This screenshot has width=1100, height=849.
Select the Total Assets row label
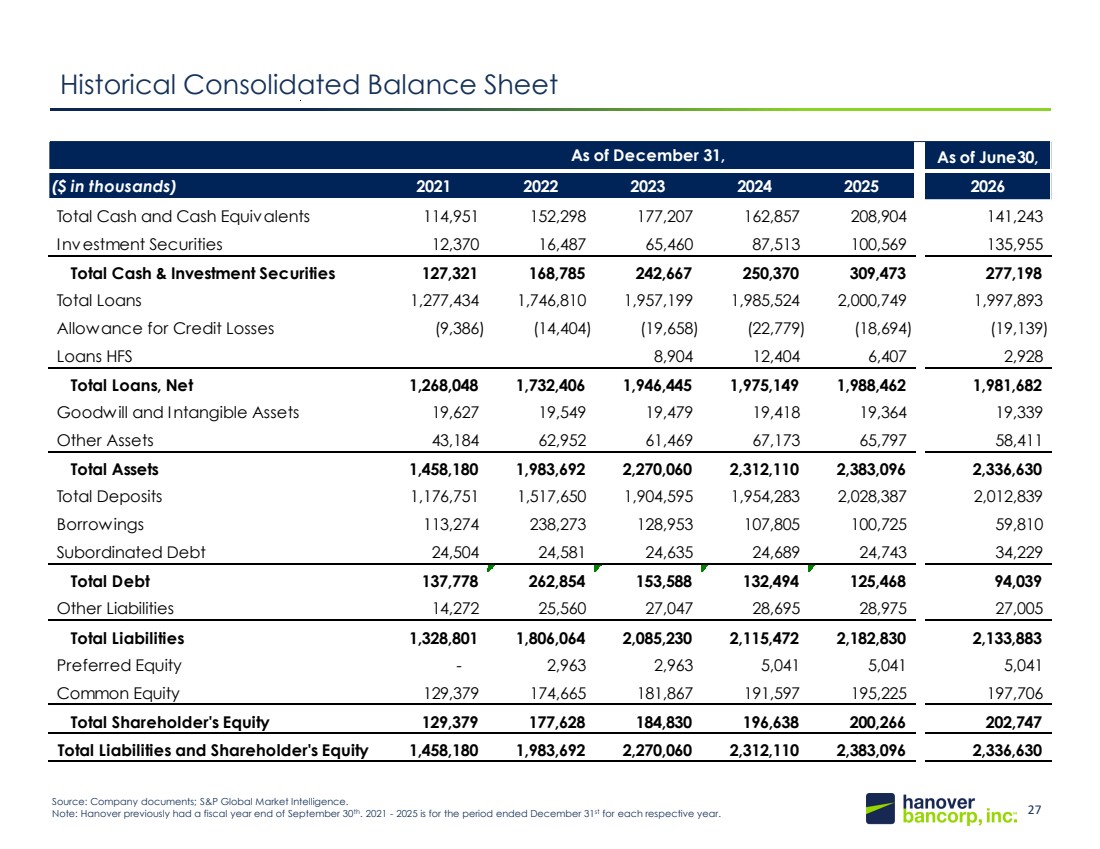[114, 470]
